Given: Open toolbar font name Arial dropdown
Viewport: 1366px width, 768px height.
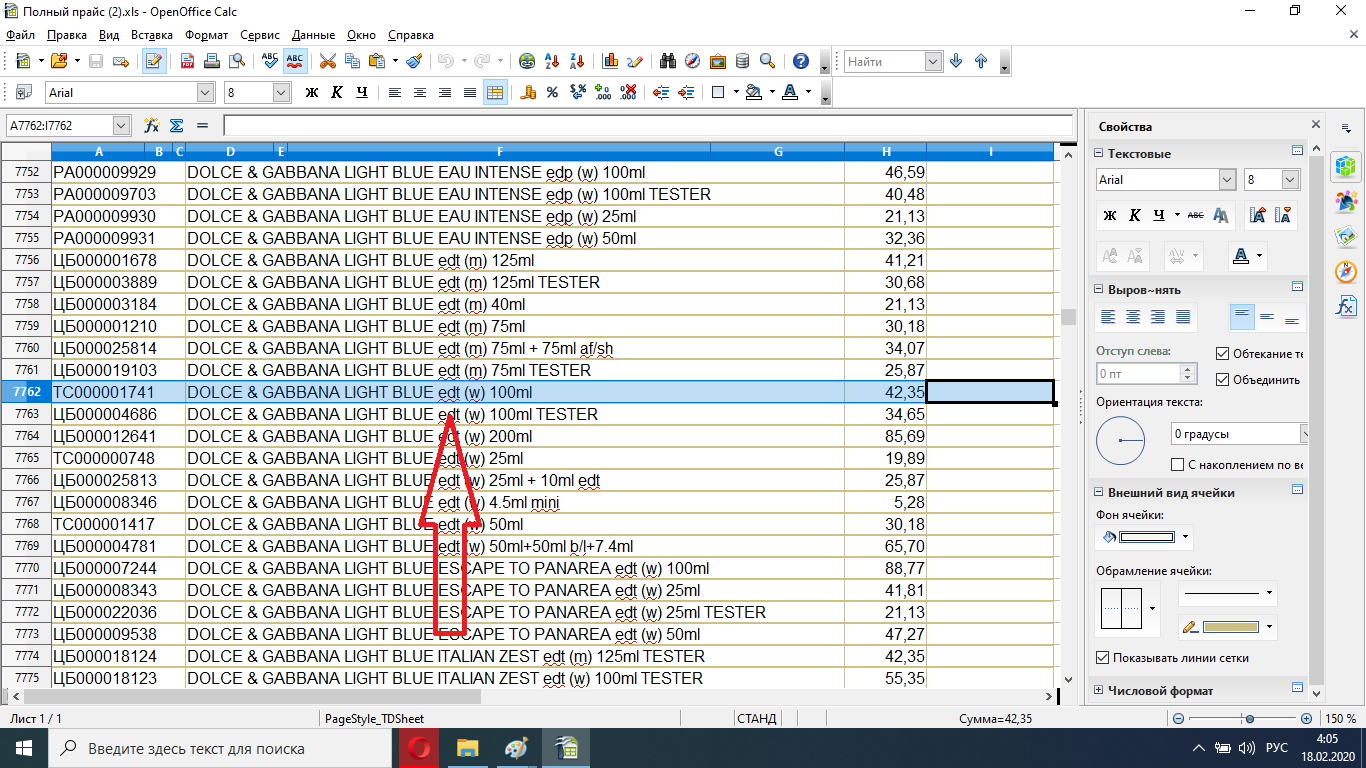Looking at the screenshot, I should point(206,92).
